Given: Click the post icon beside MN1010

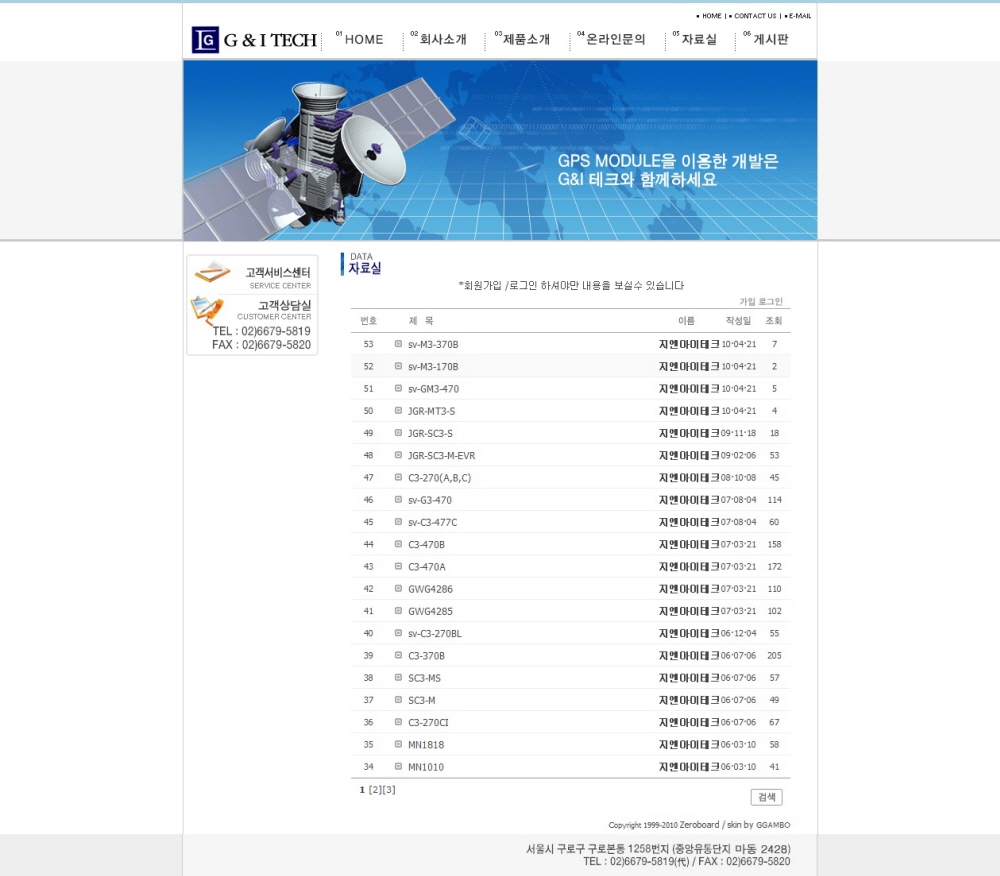Looking at the screenshot, I should 398,767.
